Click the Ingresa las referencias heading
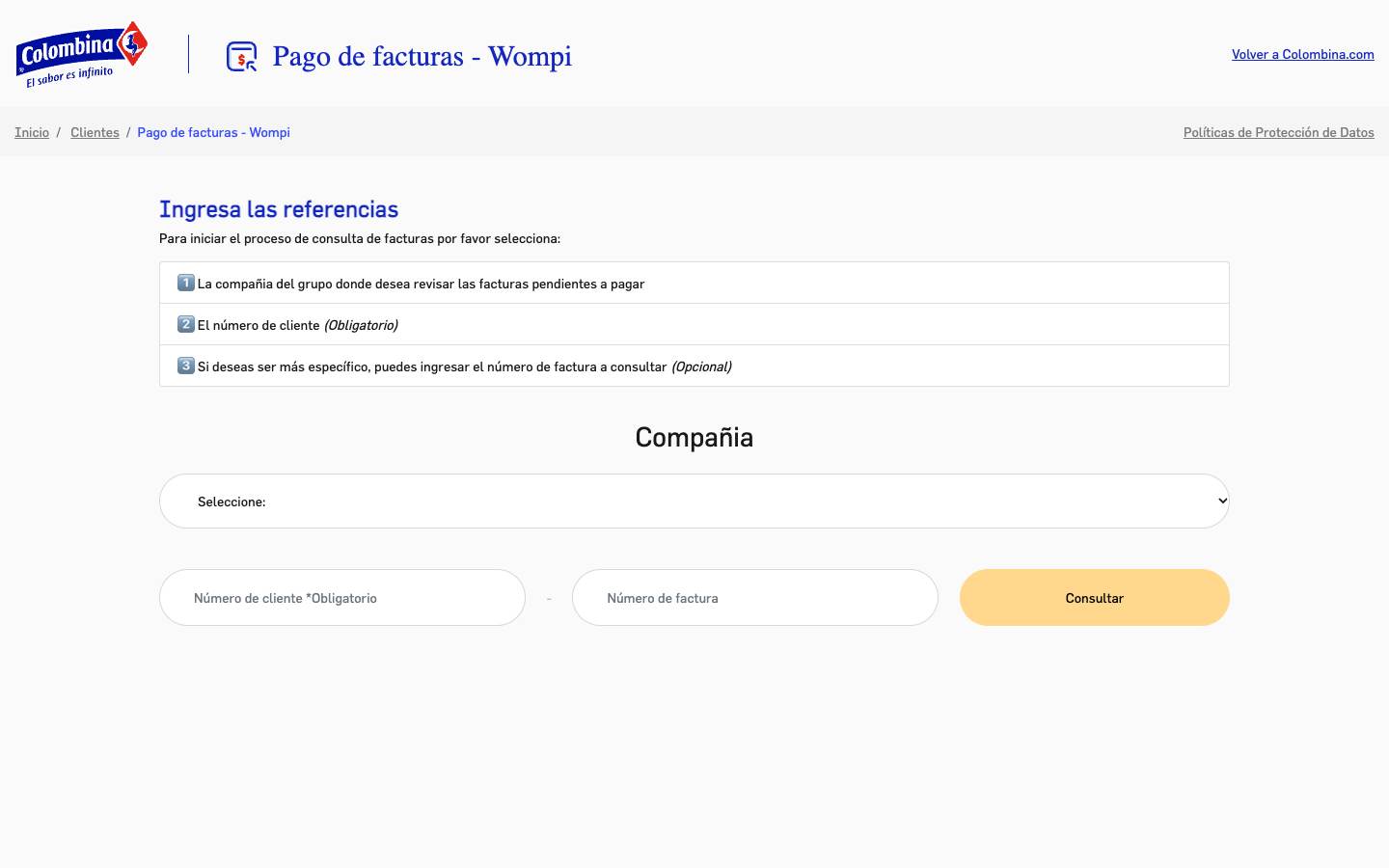The height and width of the screenshot is (868, 1389). pos(279,209)
